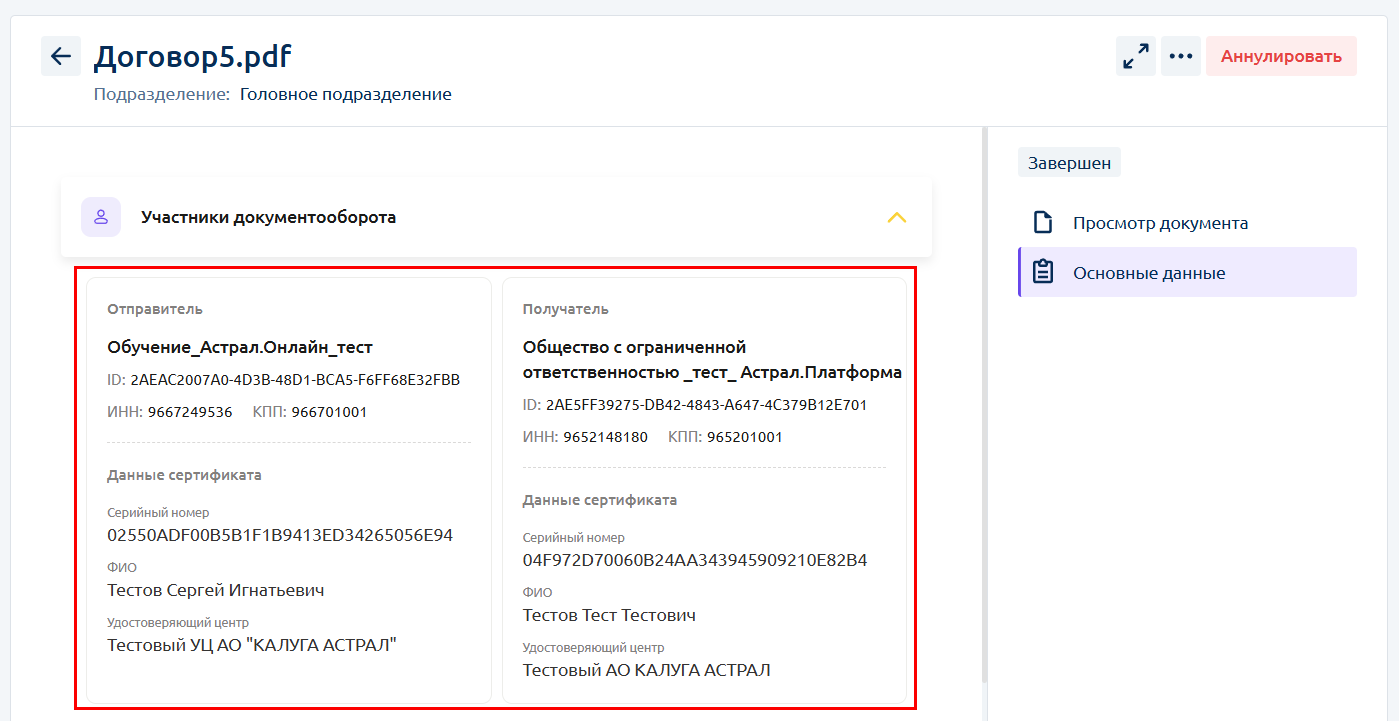The width and height of the screenshot is (1399, 721).
Task: Click sender name Обучение_Астрал.Онлайн_тест
Action: pyautogui.click(x=240, y=348)
